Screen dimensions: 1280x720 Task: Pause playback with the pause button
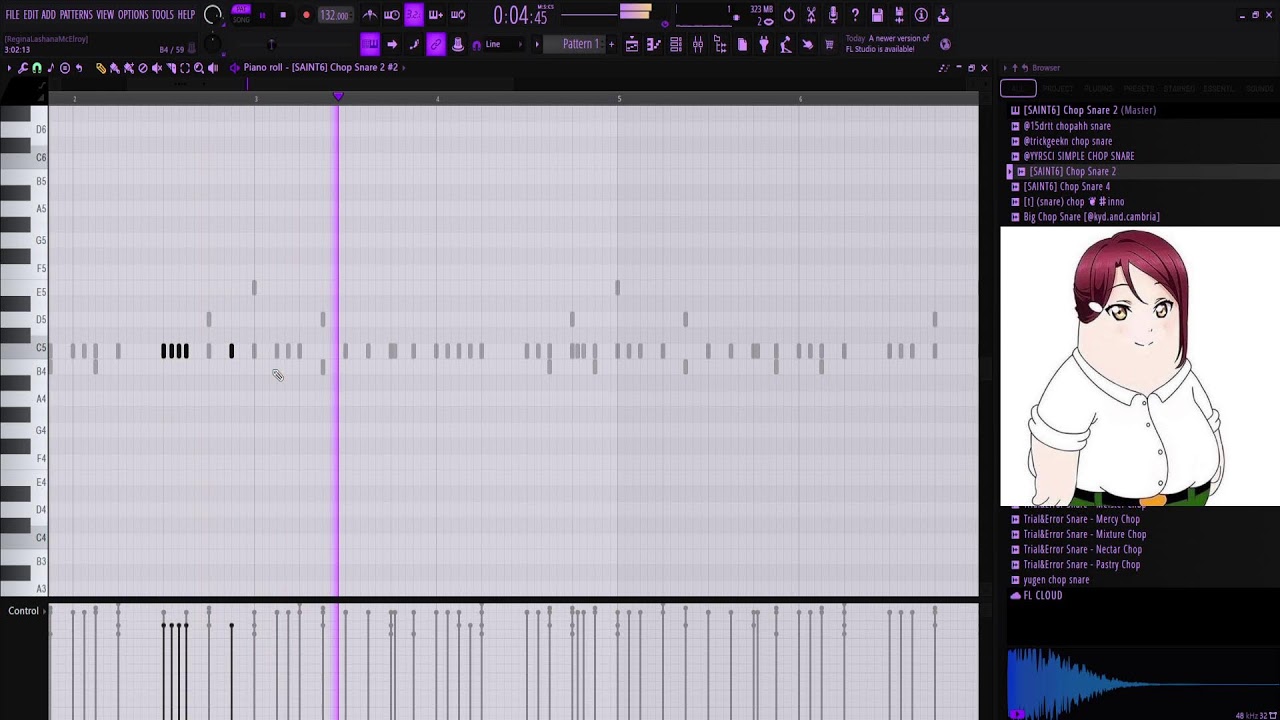point(262,15)
